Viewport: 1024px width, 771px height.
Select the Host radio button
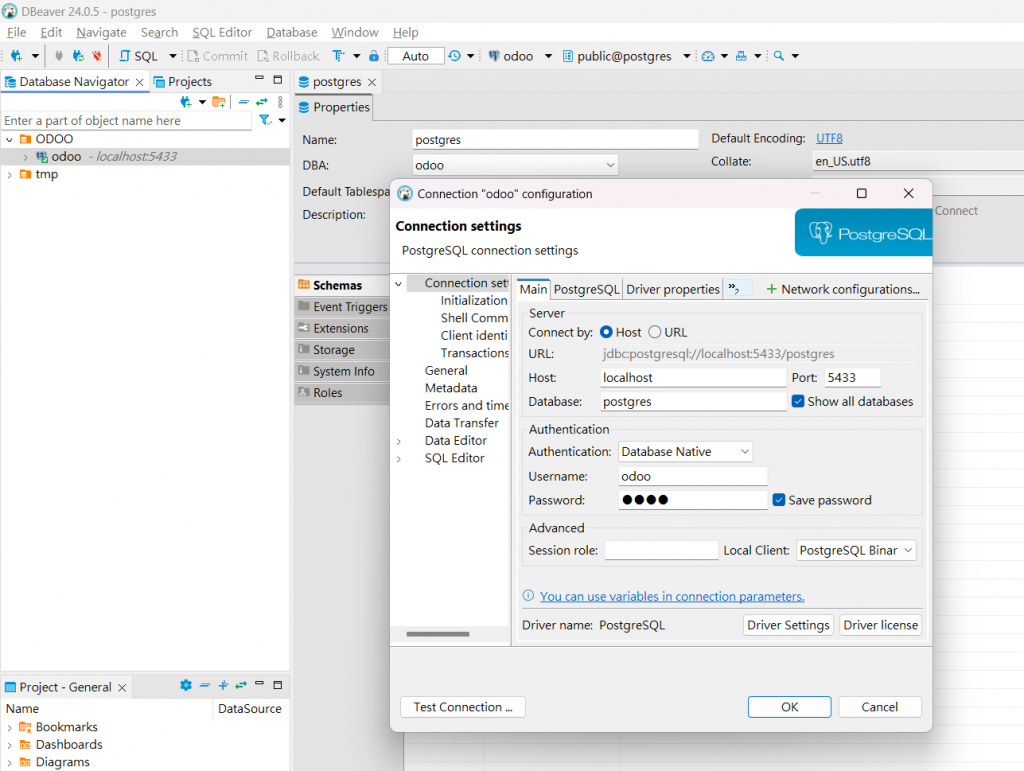[x=606, y=332]
